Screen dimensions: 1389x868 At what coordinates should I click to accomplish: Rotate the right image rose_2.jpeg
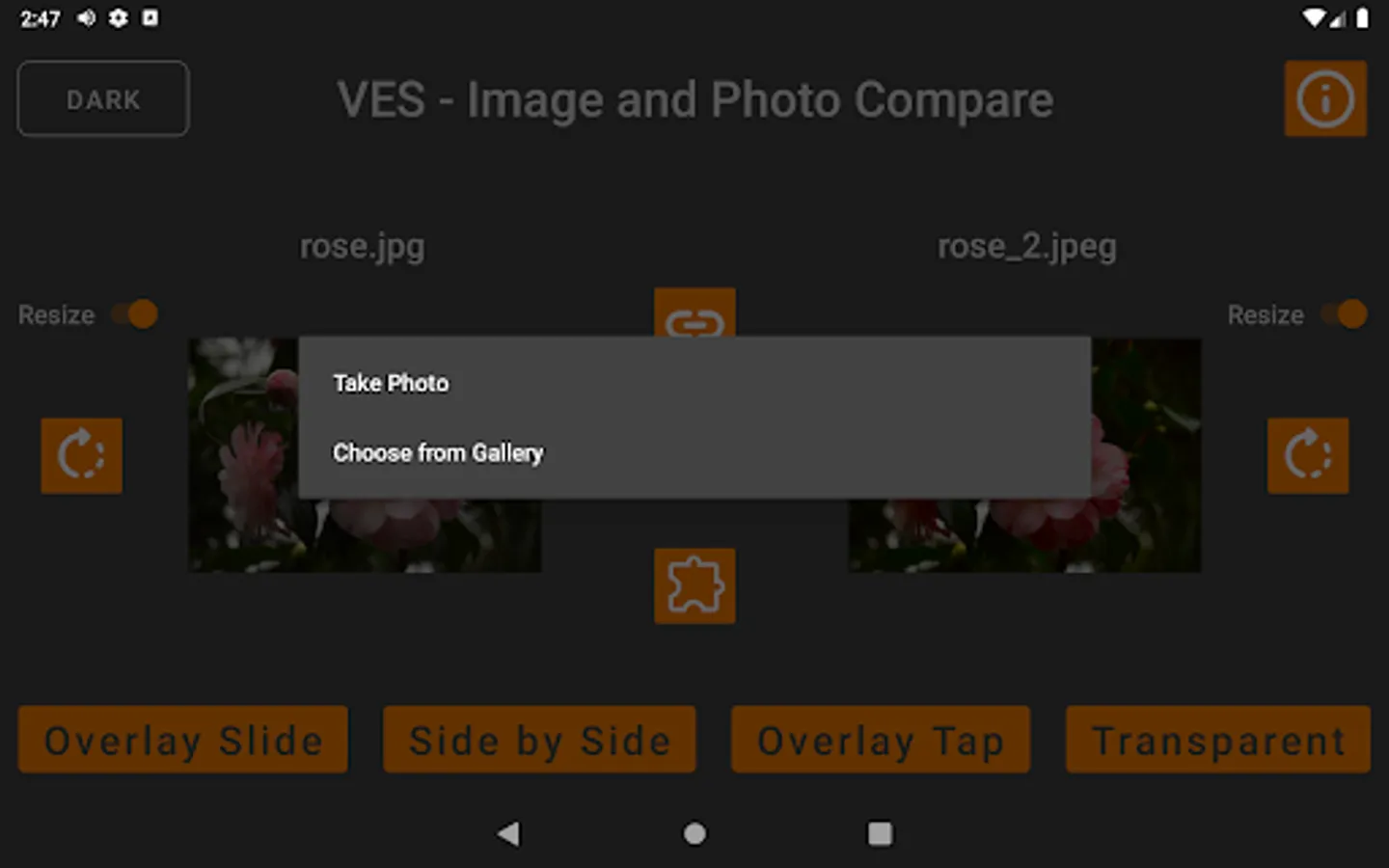tap(1308, 455)
